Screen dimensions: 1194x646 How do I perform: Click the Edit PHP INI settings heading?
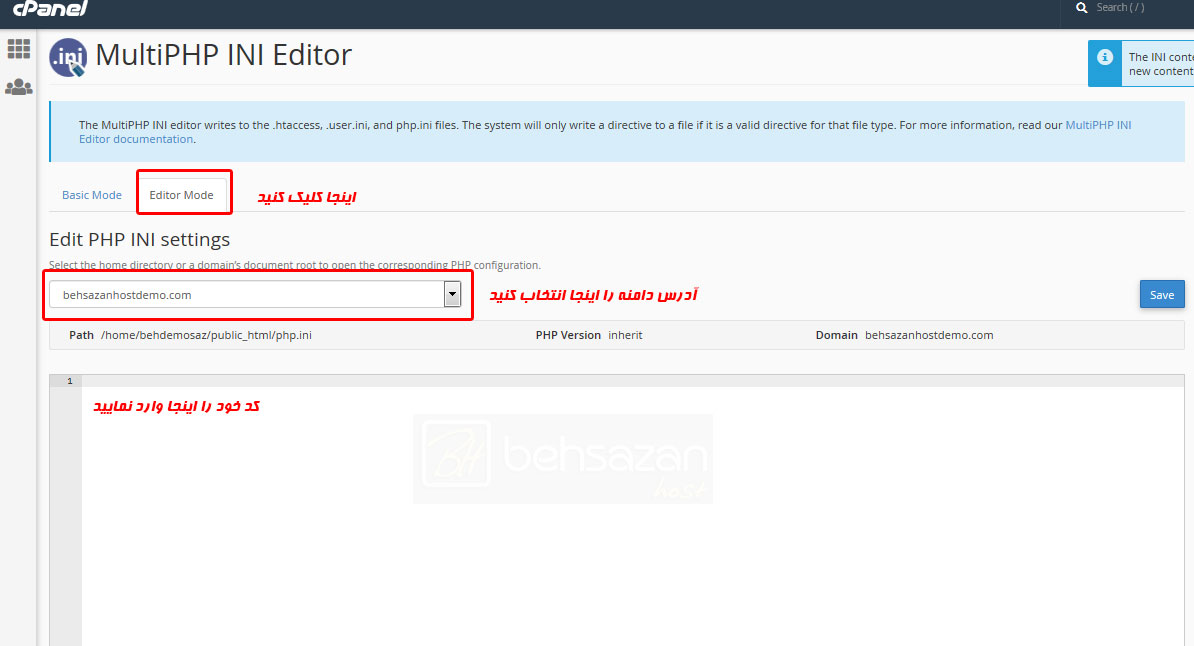[139, 239]
